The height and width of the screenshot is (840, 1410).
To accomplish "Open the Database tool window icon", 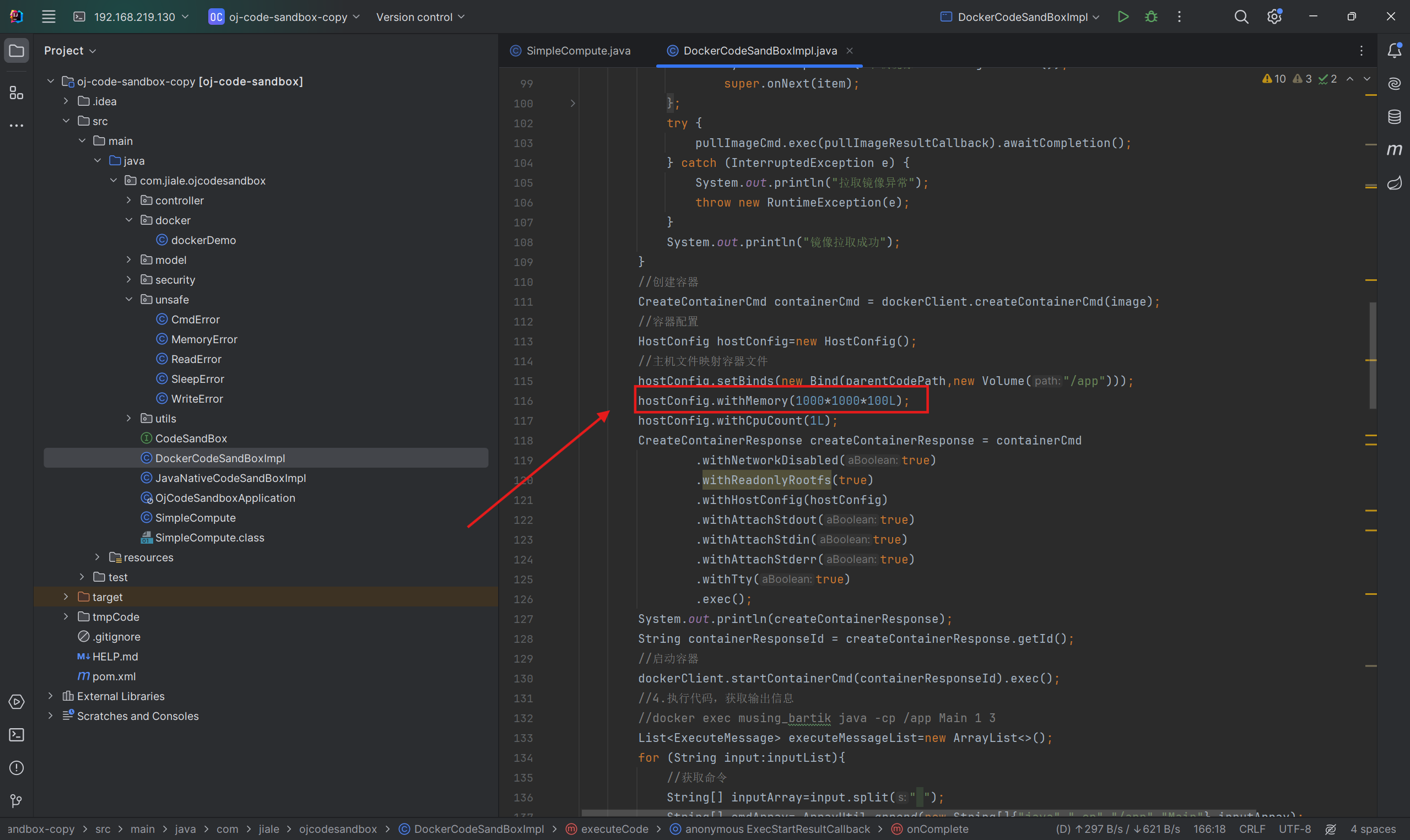I will (x=1394, y=117).
